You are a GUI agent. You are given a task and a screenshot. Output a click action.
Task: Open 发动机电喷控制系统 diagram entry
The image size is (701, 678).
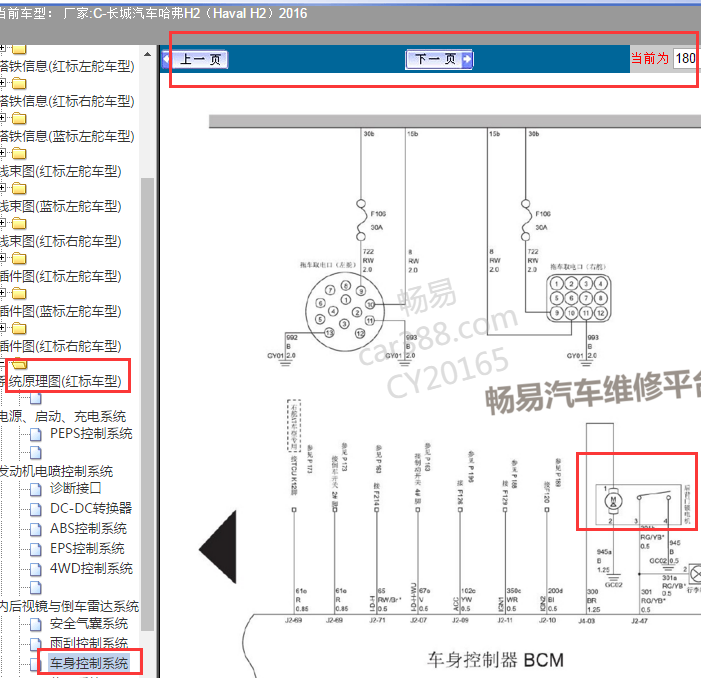click(x=56, y=471)
